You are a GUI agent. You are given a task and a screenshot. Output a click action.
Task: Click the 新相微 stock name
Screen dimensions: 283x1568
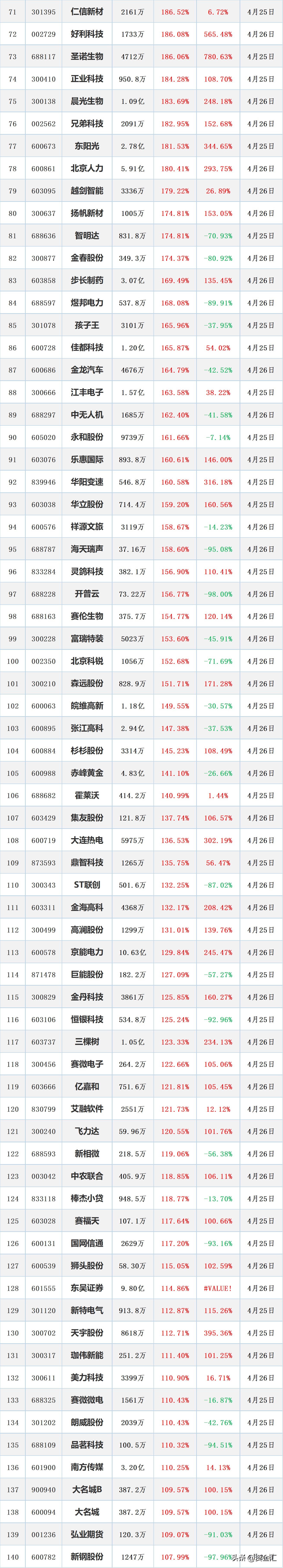(87, 1154)
